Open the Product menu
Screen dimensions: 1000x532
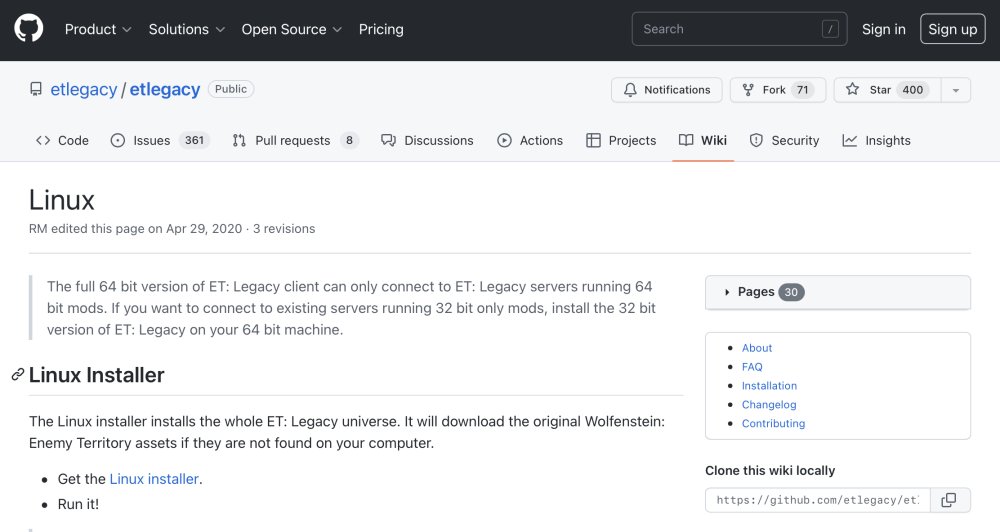tap(98, 29)
